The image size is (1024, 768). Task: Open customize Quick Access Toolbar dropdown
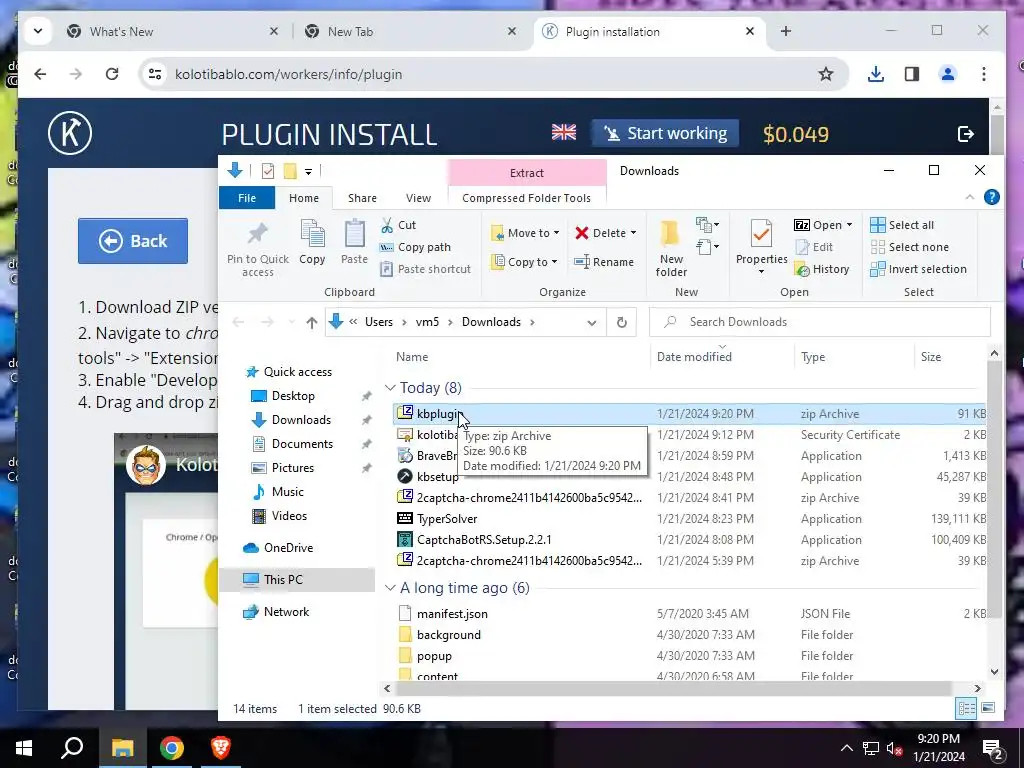(x=308, y=172)
